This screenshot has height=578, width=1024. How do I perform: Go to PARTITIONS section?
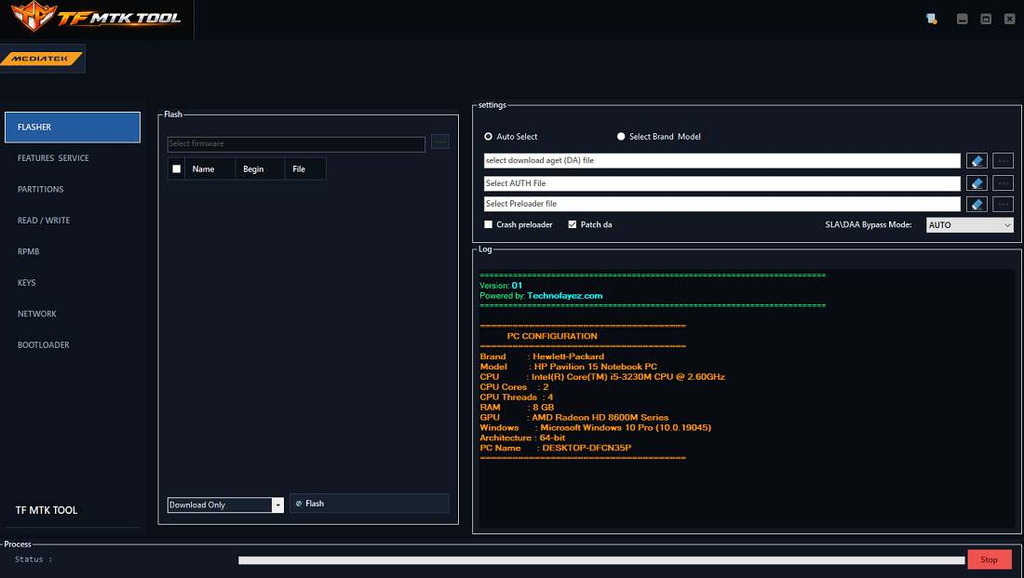tap(40, 189)
